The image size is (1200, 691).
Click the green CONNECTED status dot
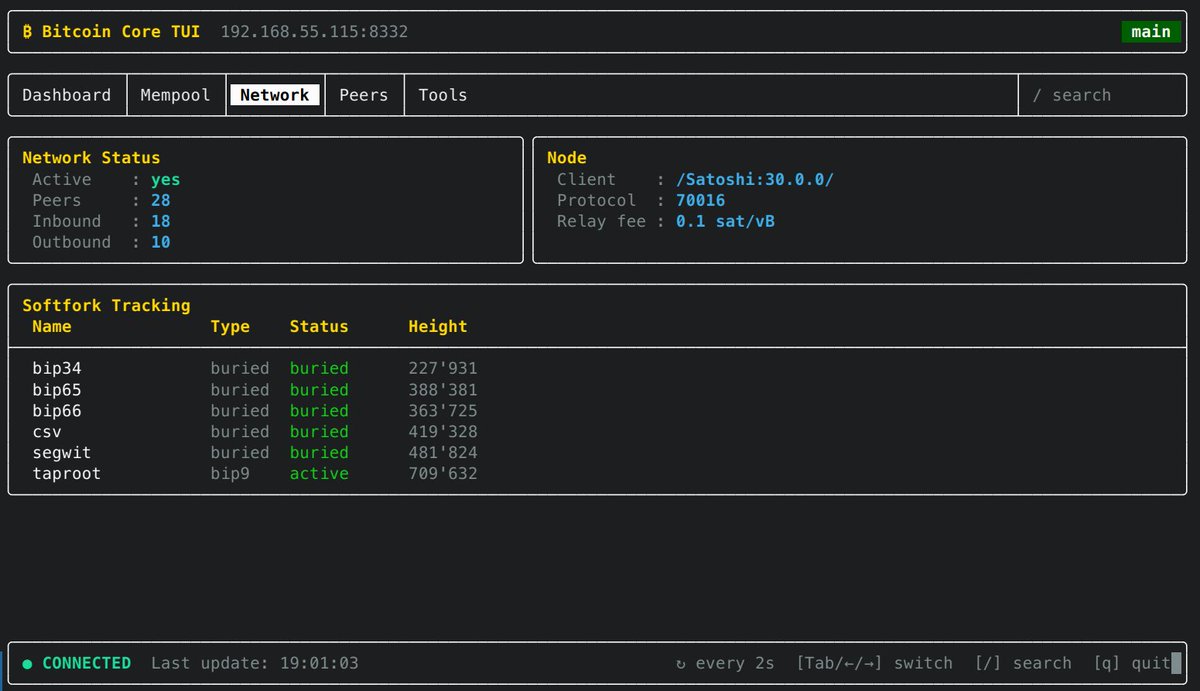point(27,663)
